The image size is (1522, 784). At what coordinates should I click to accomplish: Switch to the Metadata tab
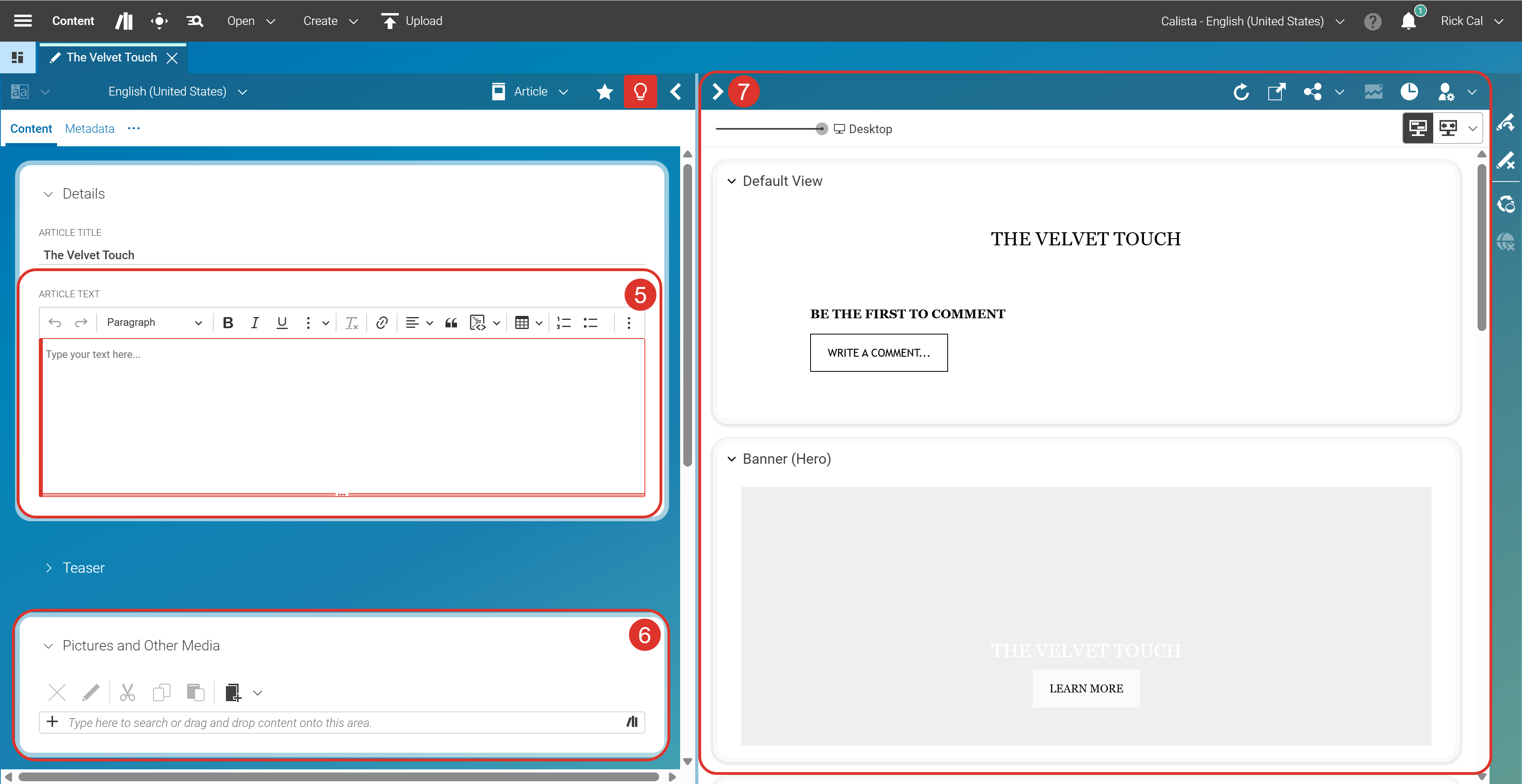[90, 129]
